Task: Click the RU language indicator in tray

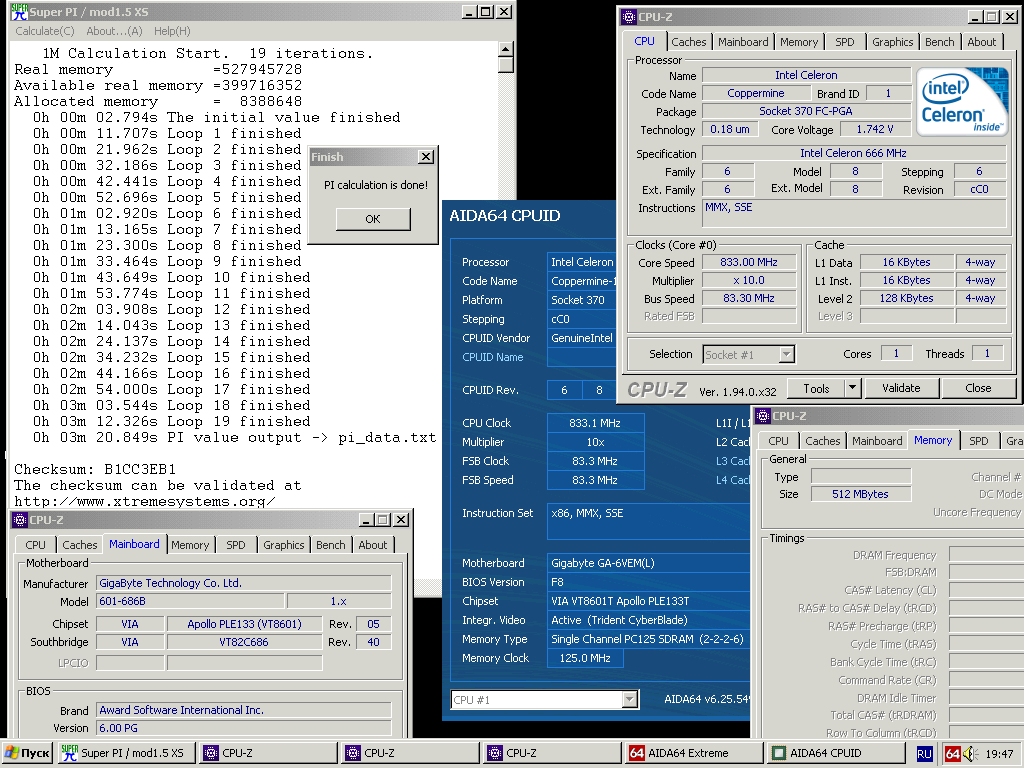Action: click(924, 754)
